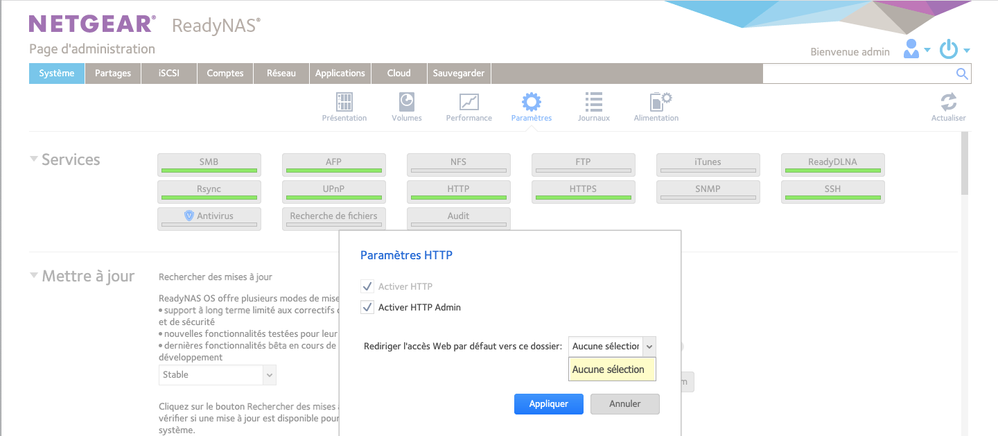Open the Alimentation power settings icon
Image resolution: width=998 pixels, height=436 pixels.
coord(659,102)
